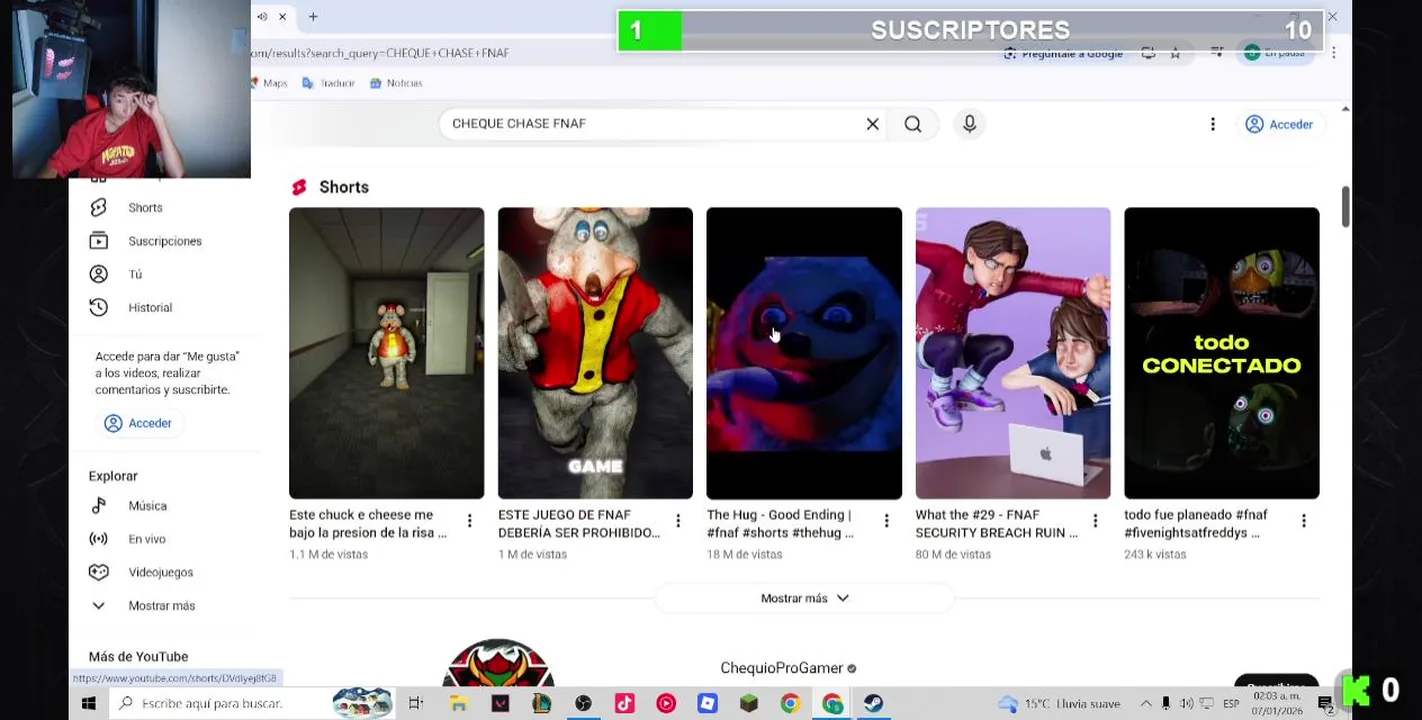1422x720 pixels.
Task: Open options menu for Este chuck e cheese short
Action: (469, 521)
